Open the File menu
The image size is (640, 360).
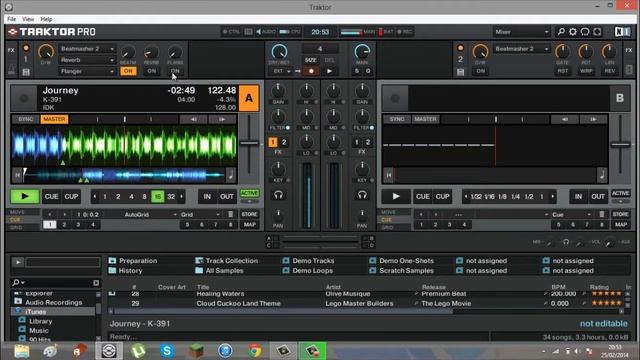point(11,19)
